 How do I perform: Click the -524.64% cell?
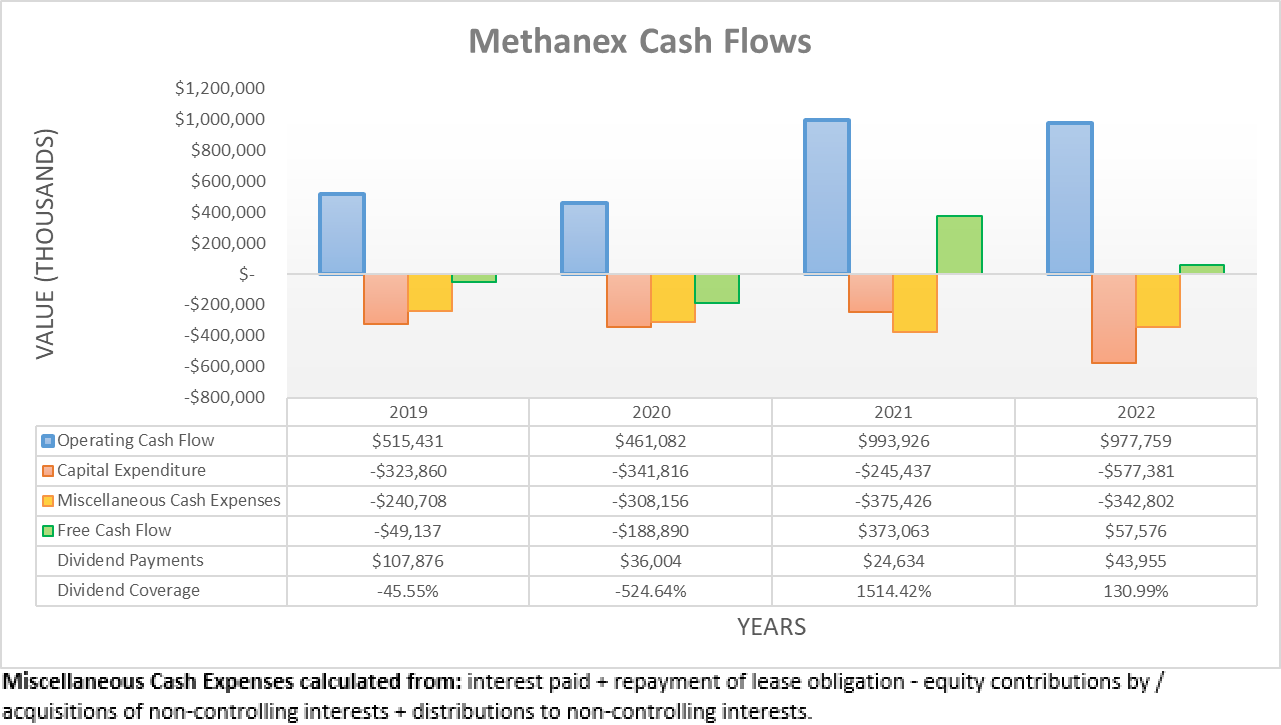[x=650, y=591]
